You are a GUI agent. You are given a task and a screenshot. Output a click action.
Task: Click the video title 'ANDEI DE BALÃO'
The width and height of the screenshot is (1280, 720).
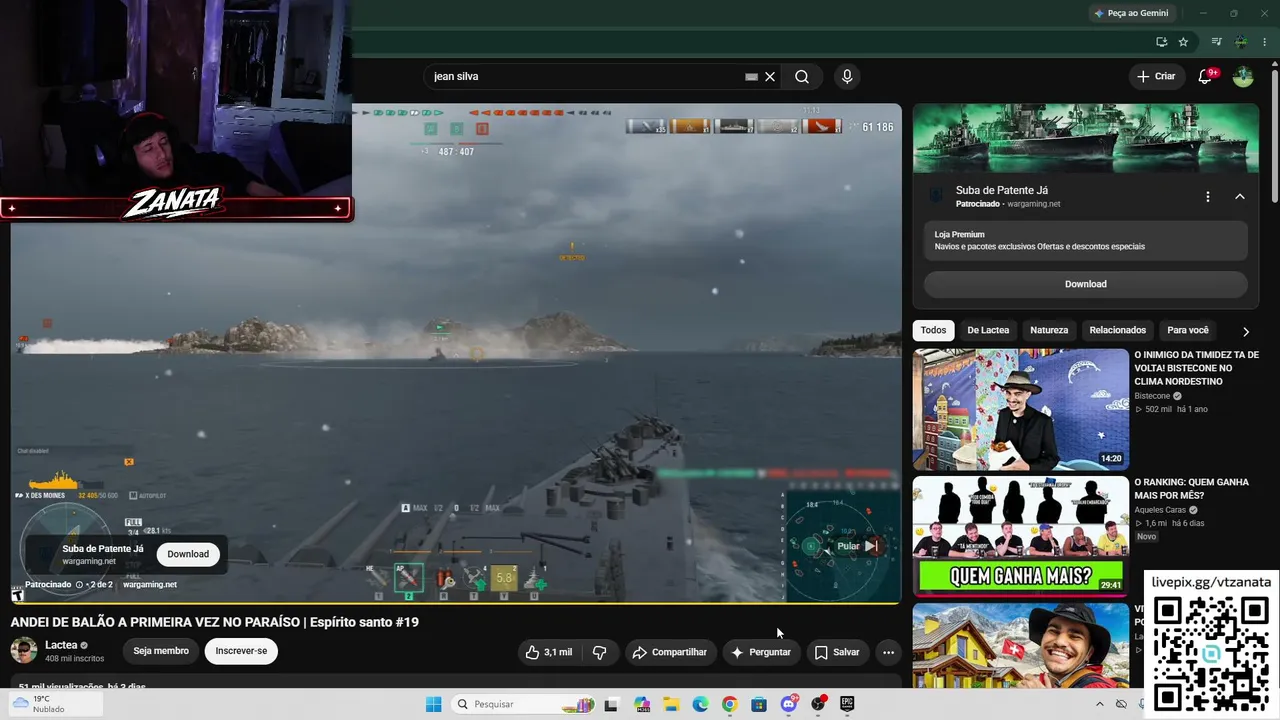pyautogui.click(x=215, y=622)
